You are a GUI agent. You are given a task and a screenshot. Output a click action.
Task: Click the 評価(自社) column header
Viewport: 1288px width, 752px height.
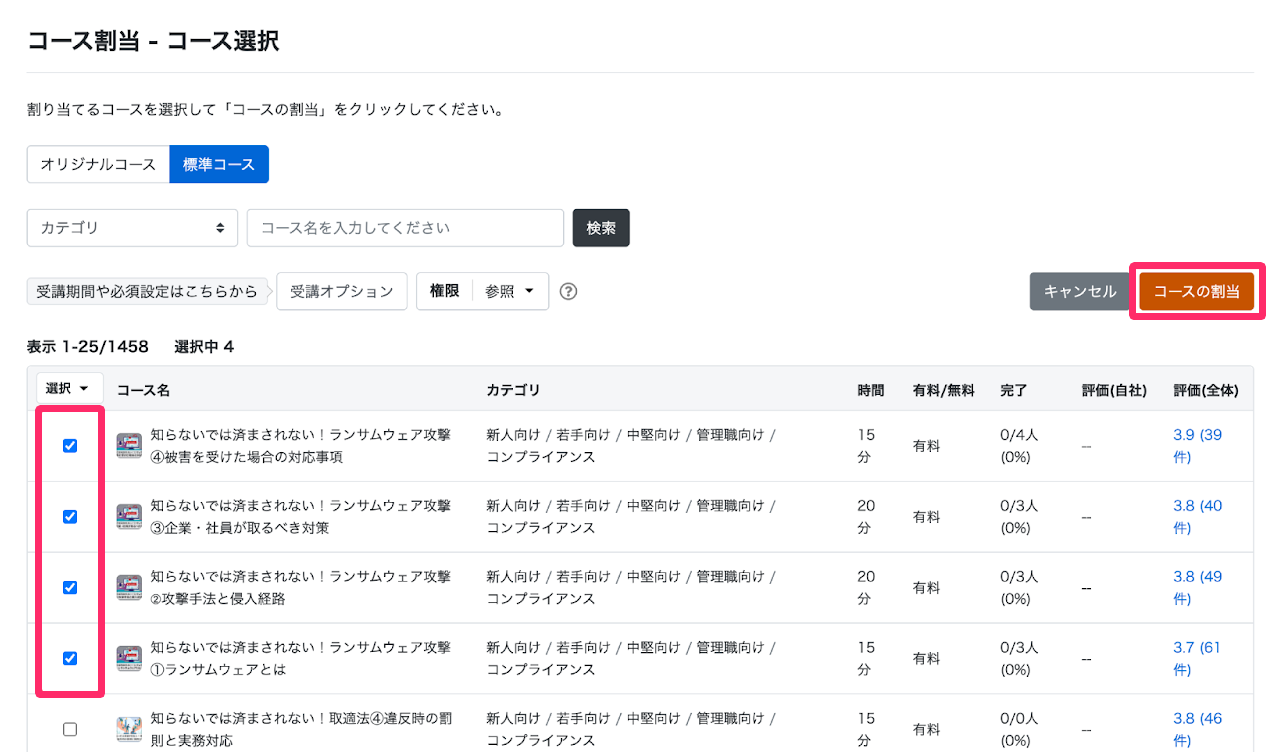coord(1114,390)
